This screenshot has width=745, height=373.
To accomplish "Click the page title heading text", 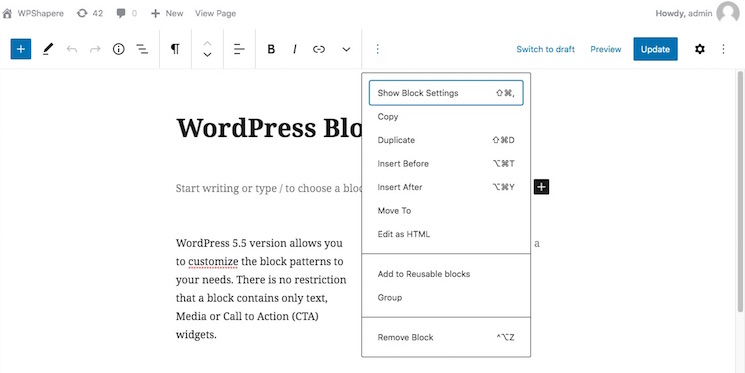I will pos(268,127).
